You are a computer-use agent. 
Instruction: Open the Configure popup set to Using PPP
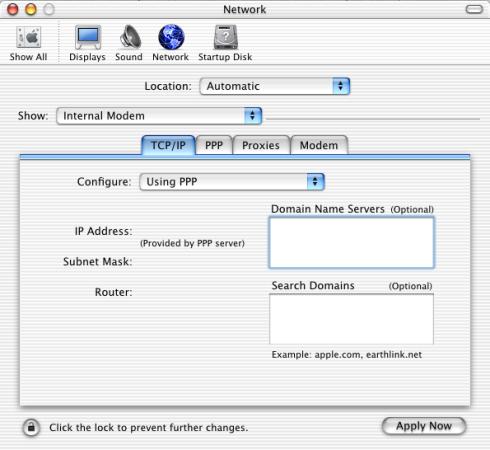point(232,182)
